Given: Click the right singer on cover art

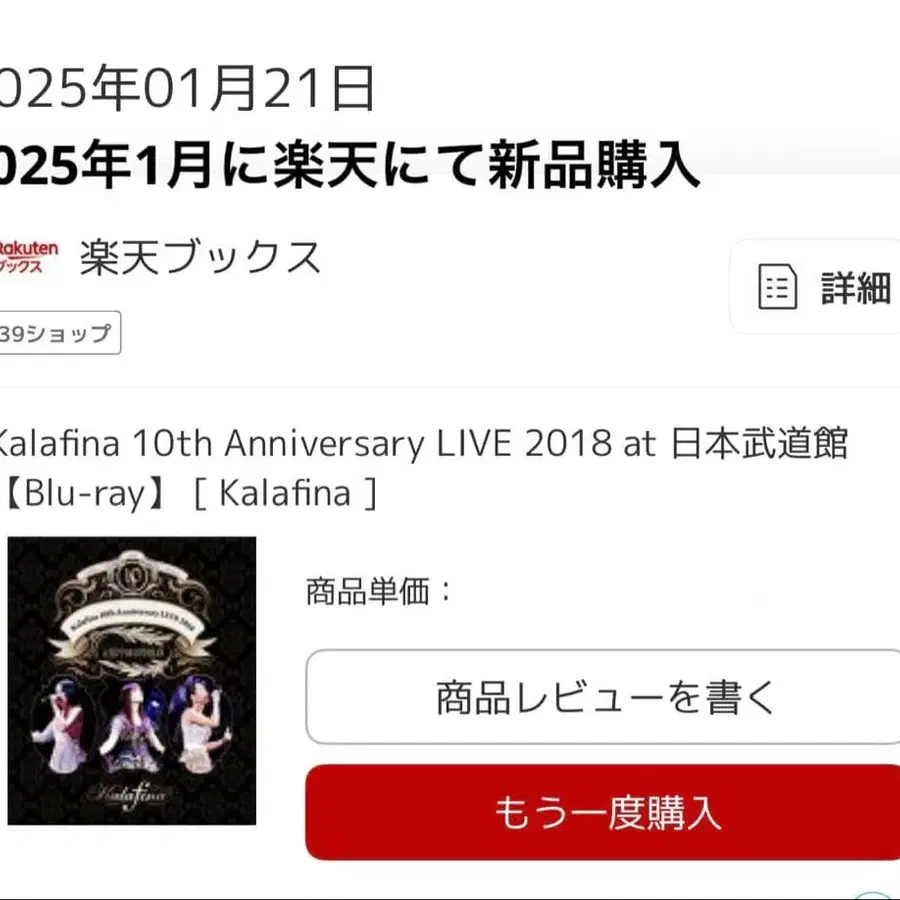Looking at the screenshot, I should [x=202, y=724].
